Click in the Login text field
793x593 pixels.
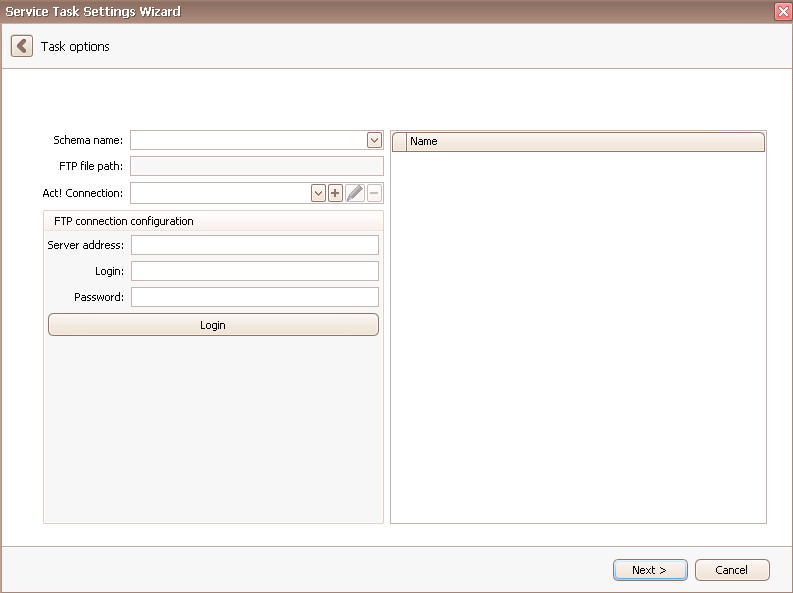click(x=255, y=271)
